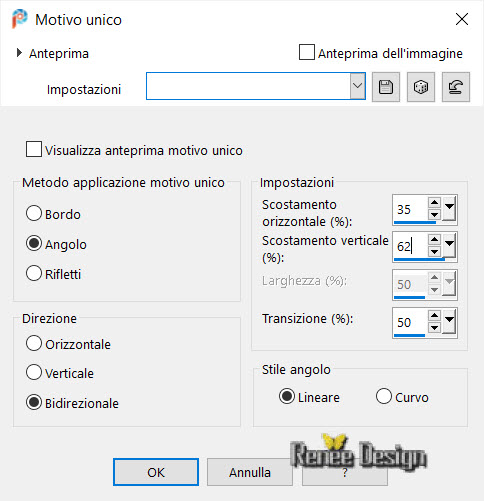Click the Scostamento verticale value field
The image size is (484, 501).
[x=410, y=247]
